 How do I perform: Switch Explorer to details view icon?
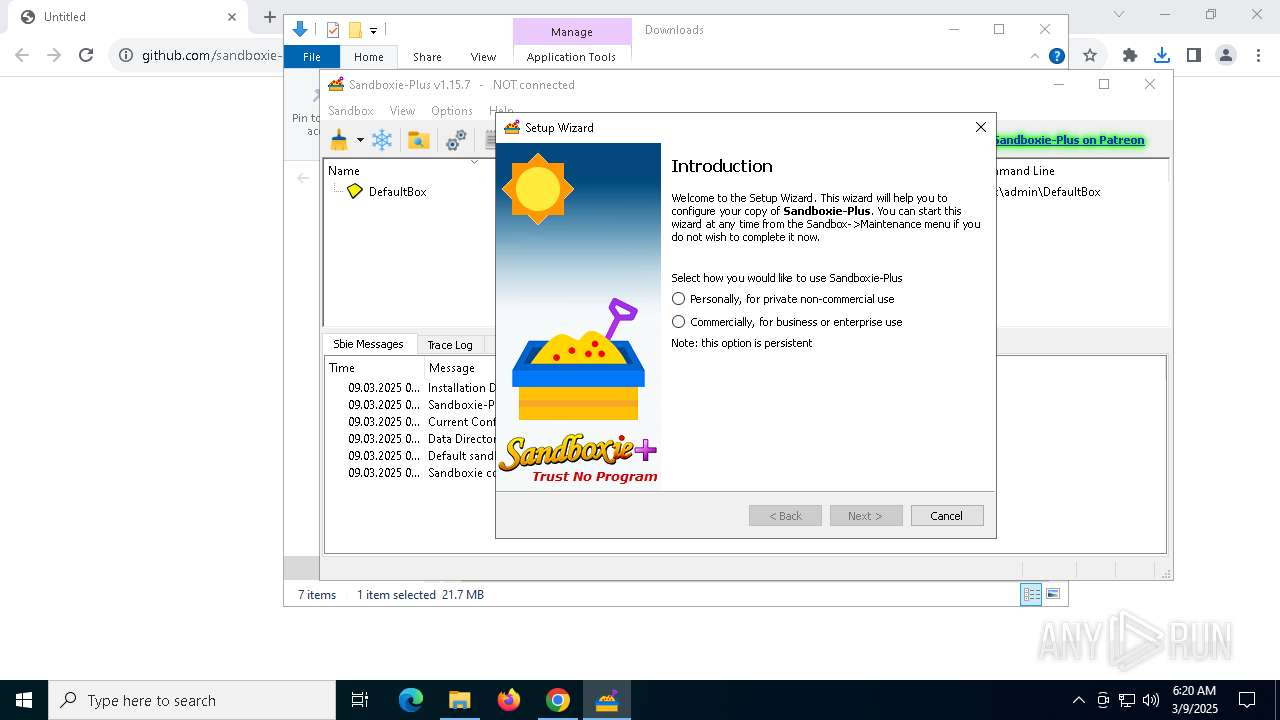point(1030,594)
